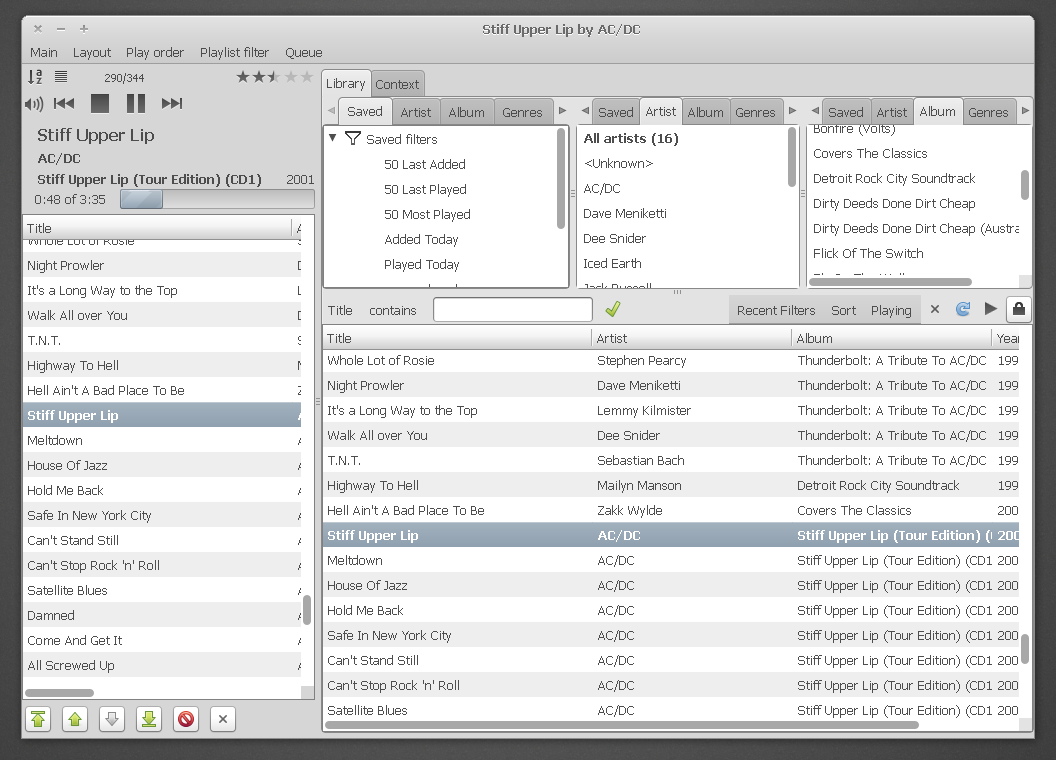Select Highway To Hell in left playlist
The image size is (1056, 760).
coord(162,365)
